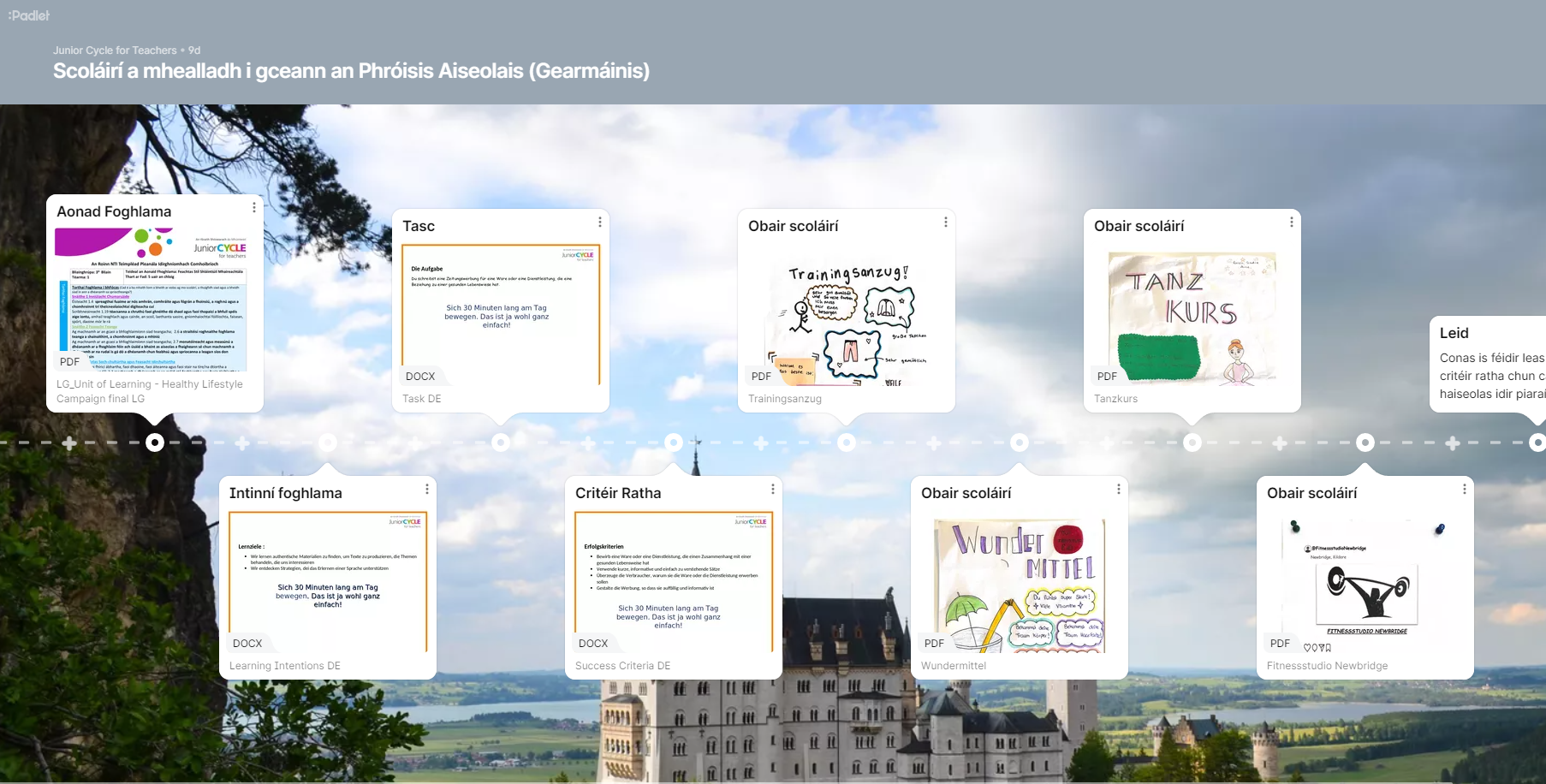The image size is (1546, 784).
Task: Add post between Aonad Foghlama and Intinní foghlama
Action: (x=242, y=442)
